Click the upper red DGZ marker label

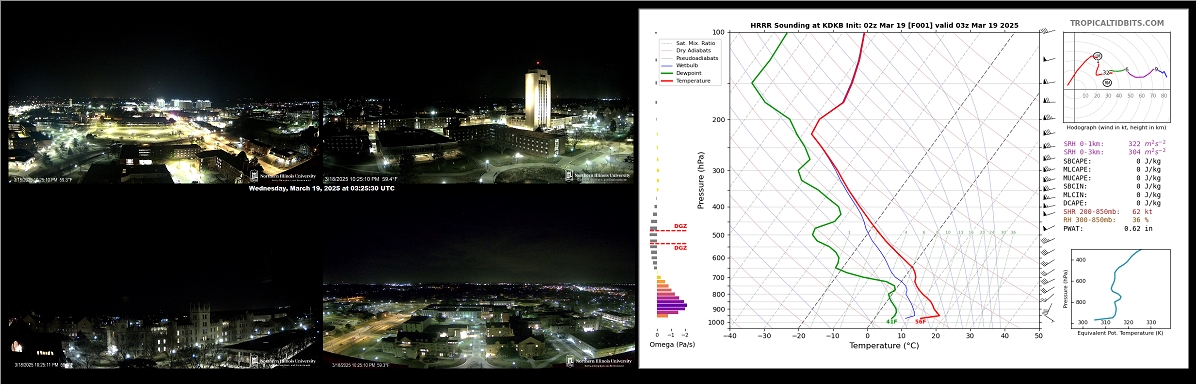[680, 227]
